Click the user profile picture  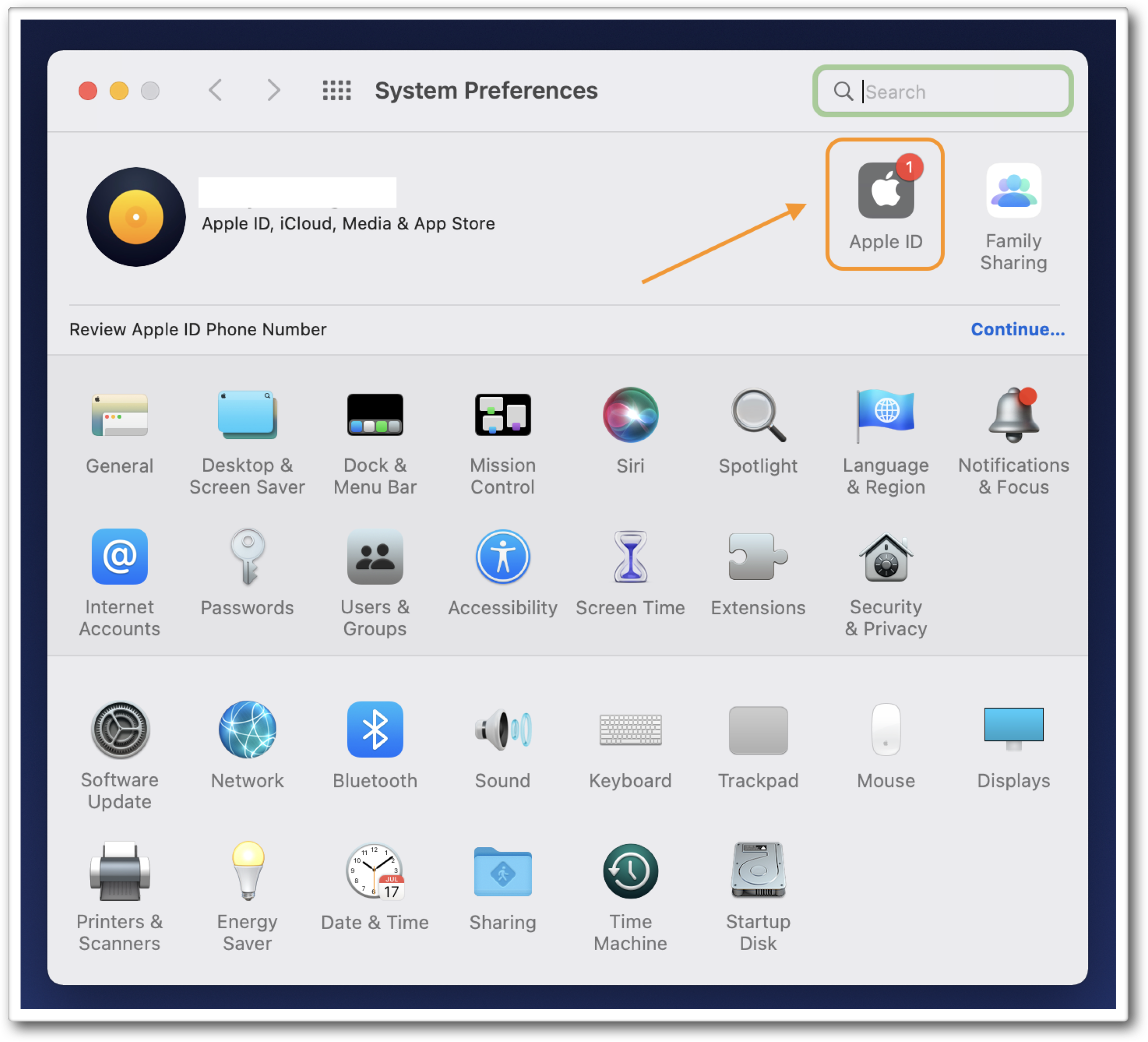[x=135, y=217]
